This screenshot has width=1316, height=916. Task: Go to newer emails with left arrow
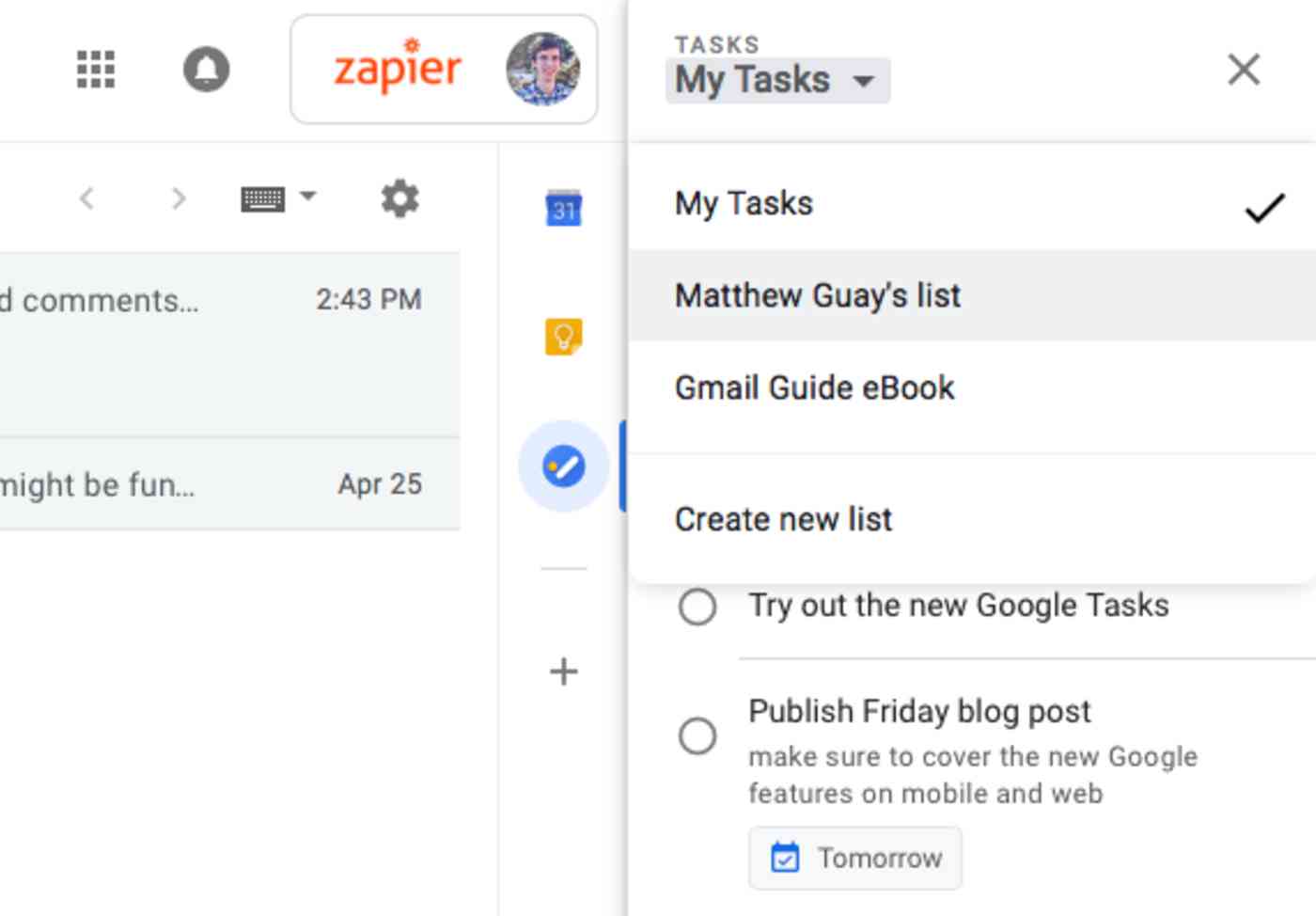coord(87,198)
